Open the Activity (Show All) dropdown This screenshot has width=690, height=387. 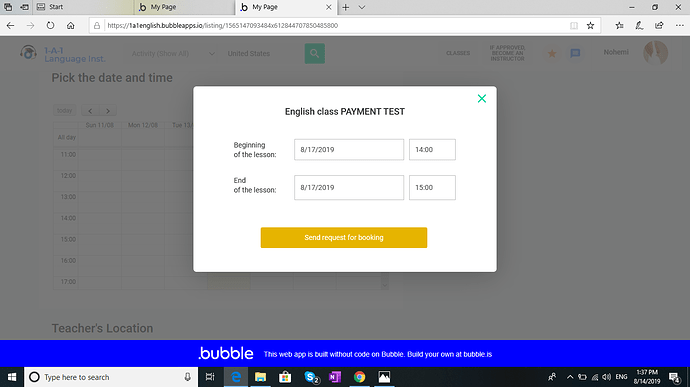pos(173,54)
